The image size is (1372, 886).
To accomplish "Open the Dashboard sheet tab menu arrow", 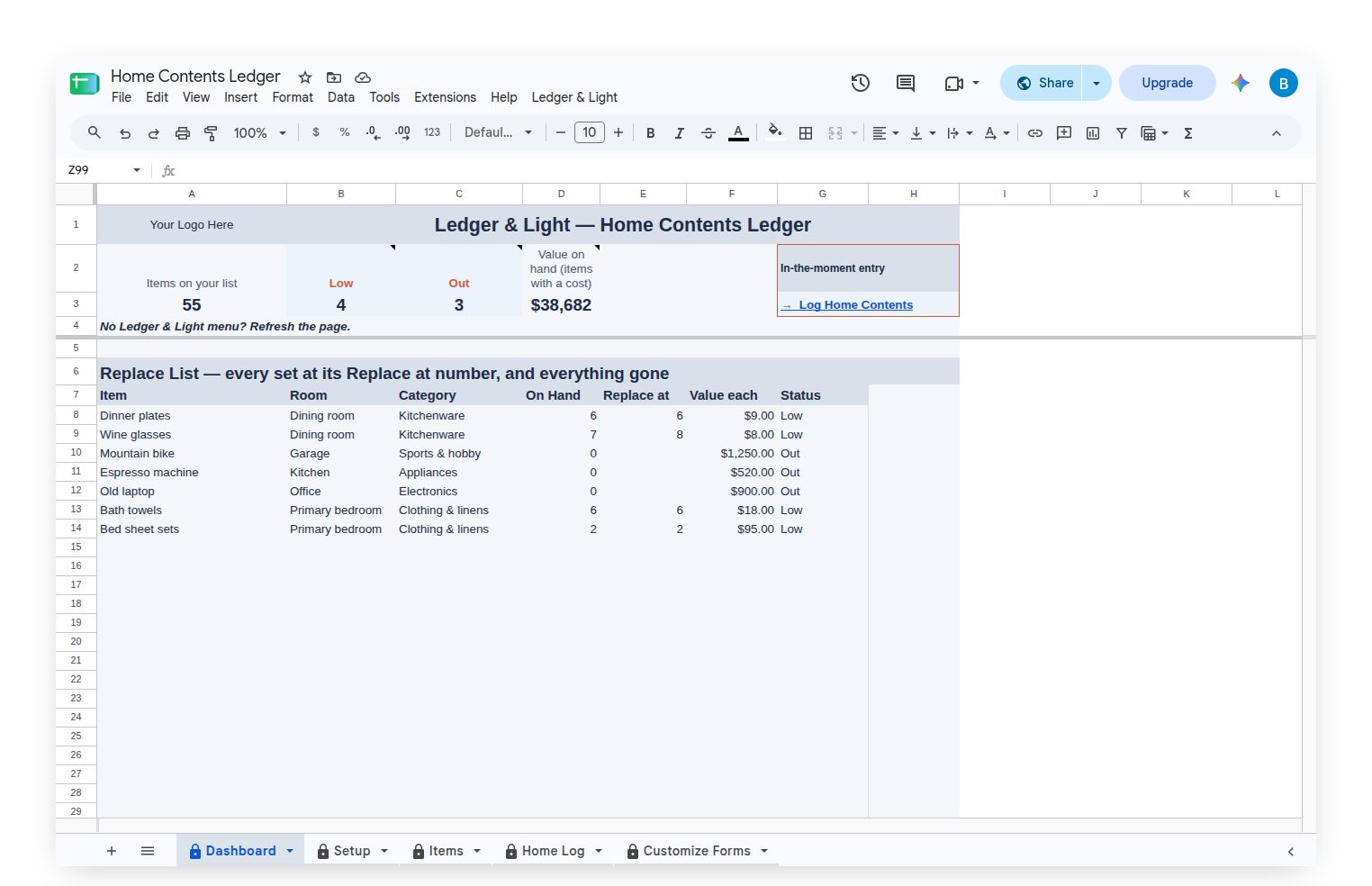I will click(x=290, y=851).
